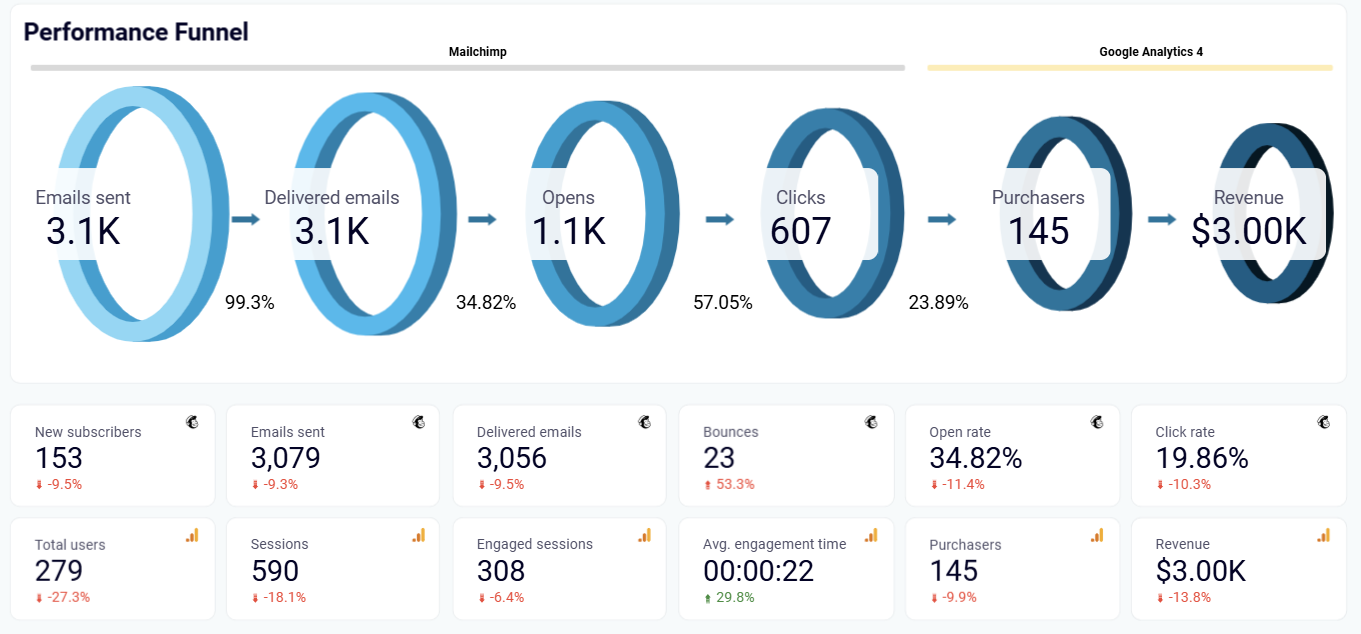
Task: Click the Mailchimp icon on Delivered emails card
Action: pyautogui.click(x=645, y=423)
